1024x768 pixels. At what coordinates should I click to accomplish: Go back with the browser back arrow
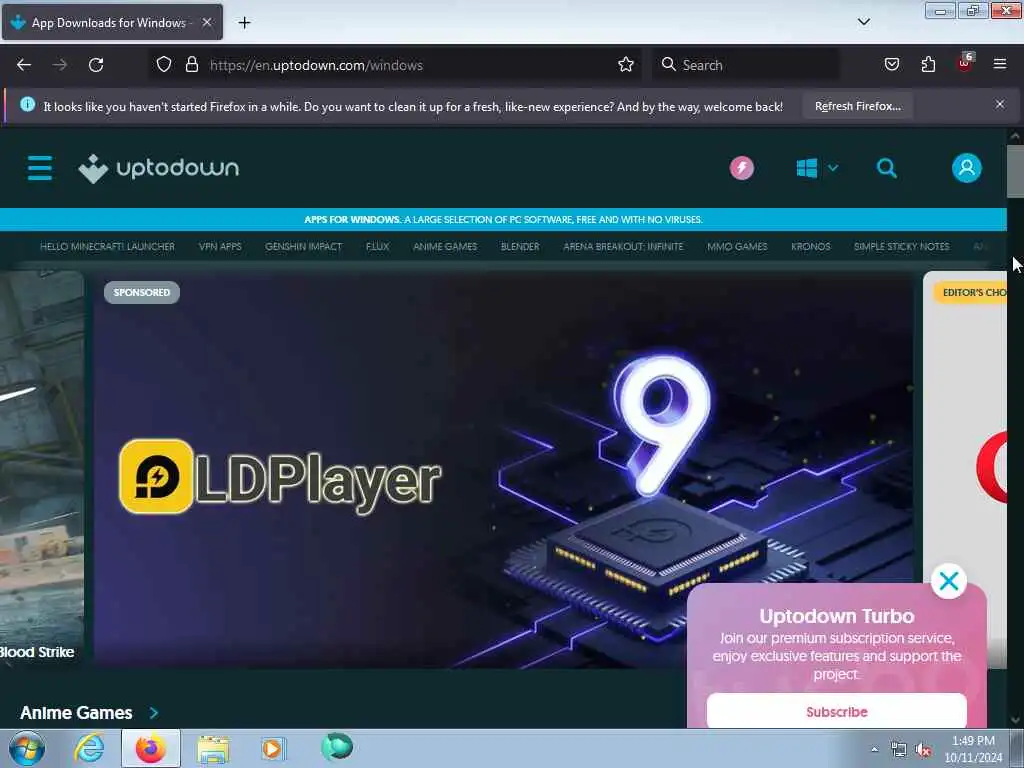click(24, 65)
